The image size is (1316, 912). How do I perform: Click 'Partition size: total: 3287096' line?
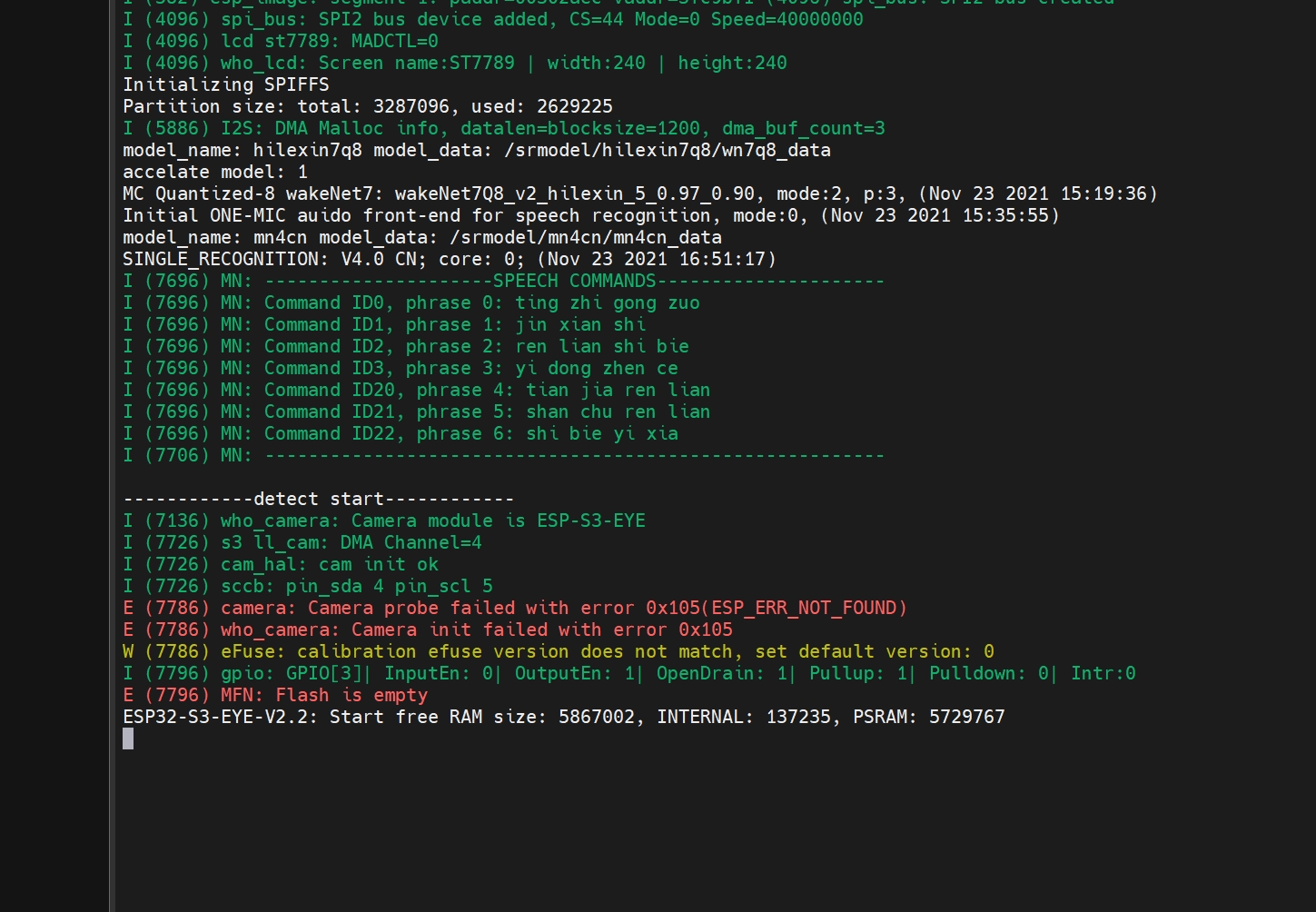(x=368, y=106)
